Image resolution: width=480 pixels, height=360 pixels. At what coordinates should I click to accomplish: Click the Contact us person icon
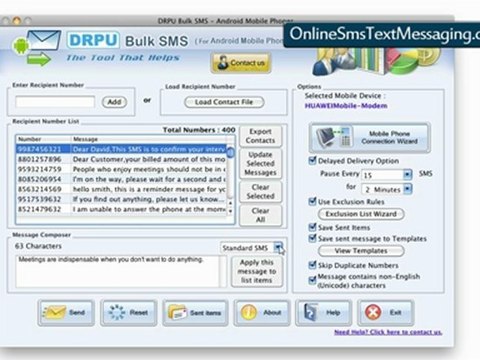click(x=222, y=63)
